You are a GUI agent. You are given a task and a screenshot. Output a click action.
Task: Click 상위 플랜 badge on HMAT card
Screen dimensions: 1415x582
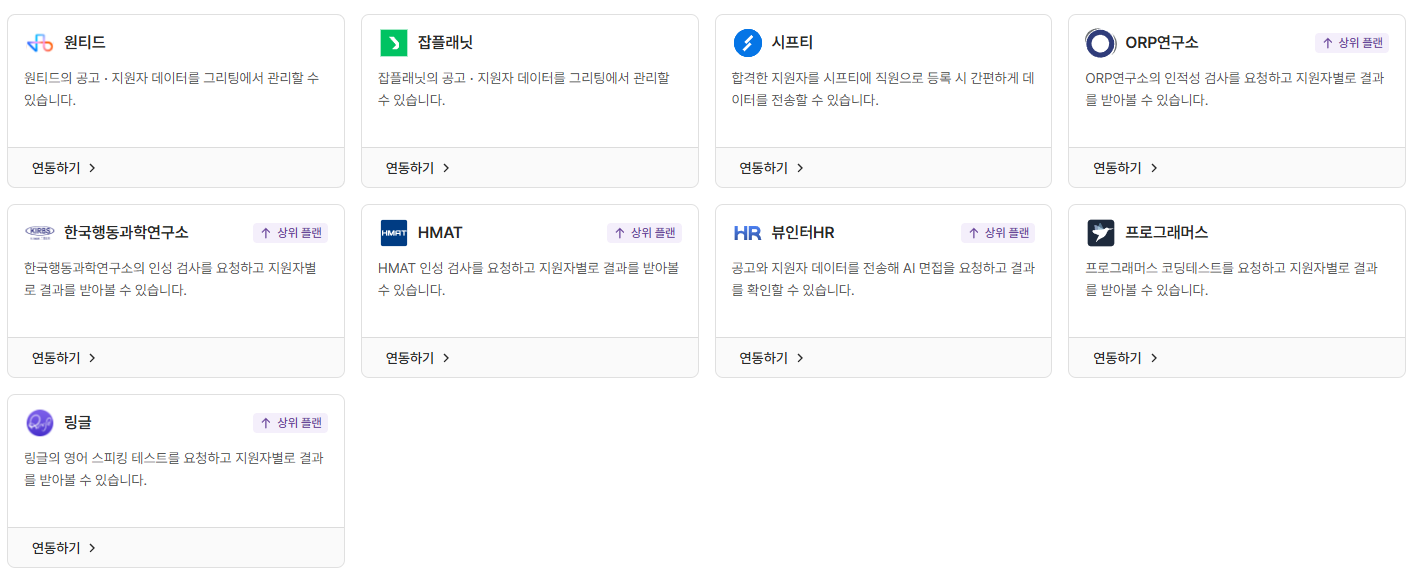[x=644, y=233]
